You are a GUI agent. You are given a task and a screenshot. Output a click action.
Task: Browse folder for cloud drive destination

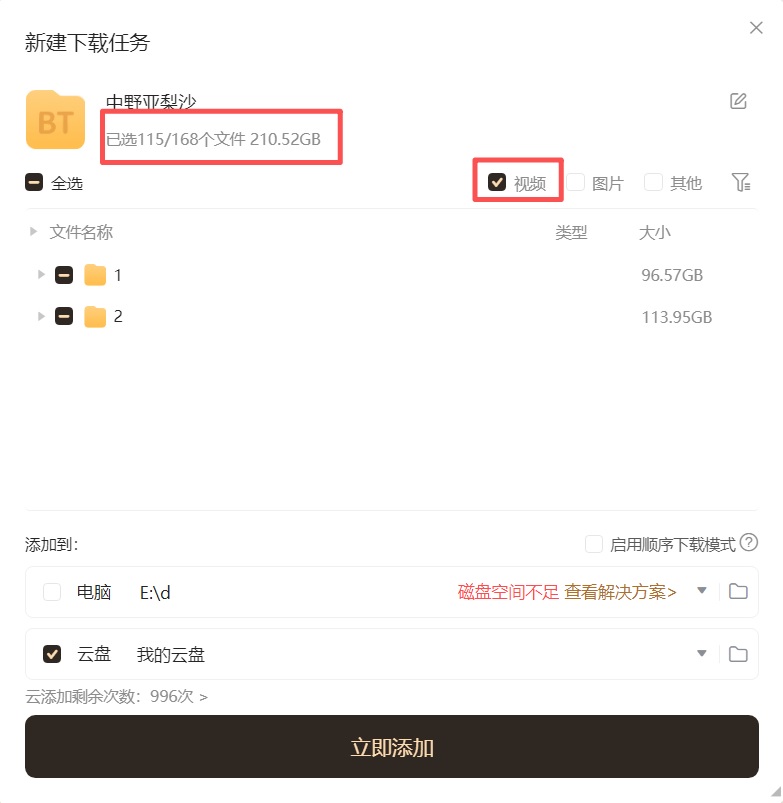click(738, 654)
